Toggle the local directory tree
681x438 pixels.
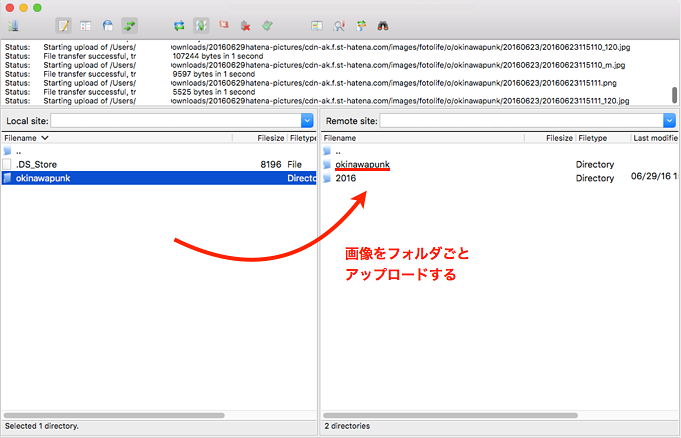[x=86, y=26]
